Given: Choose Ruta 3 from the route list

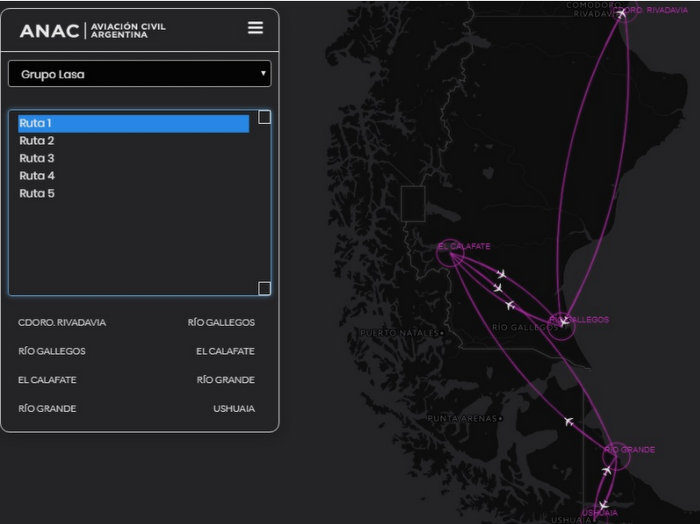Looking at the screenshot, I should point(37,158).
